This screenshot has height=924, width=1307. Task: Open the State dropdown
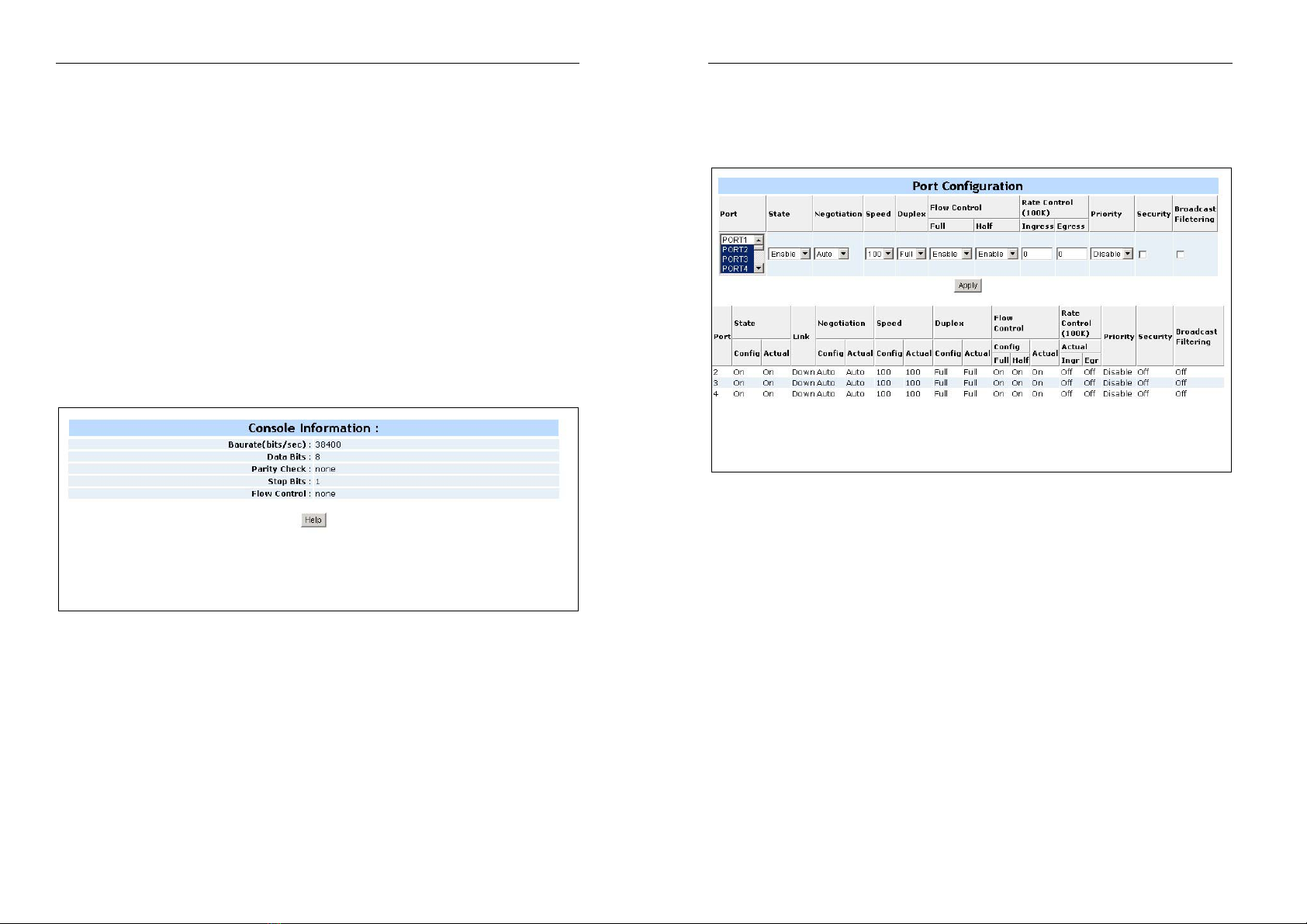tap(789, 254)
